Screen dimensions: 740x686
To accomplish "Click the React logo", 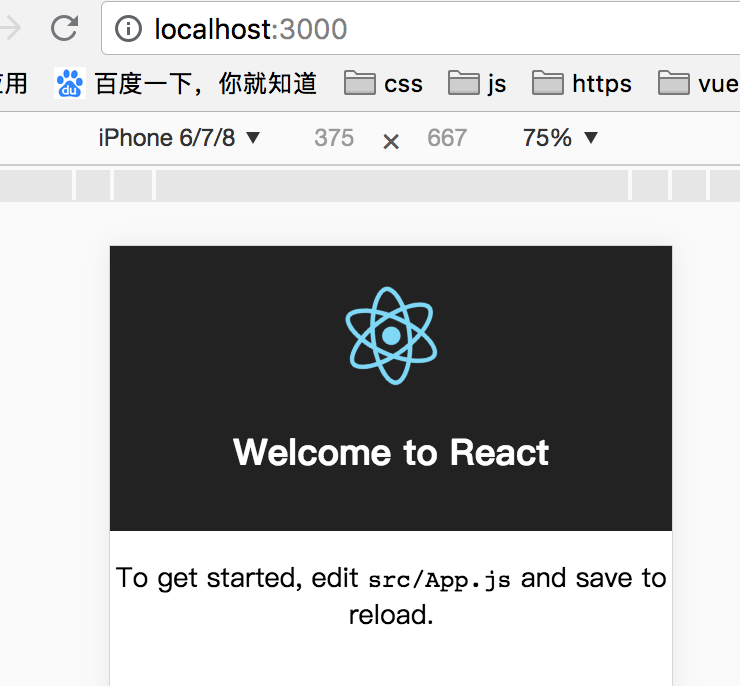I will 391,335.
